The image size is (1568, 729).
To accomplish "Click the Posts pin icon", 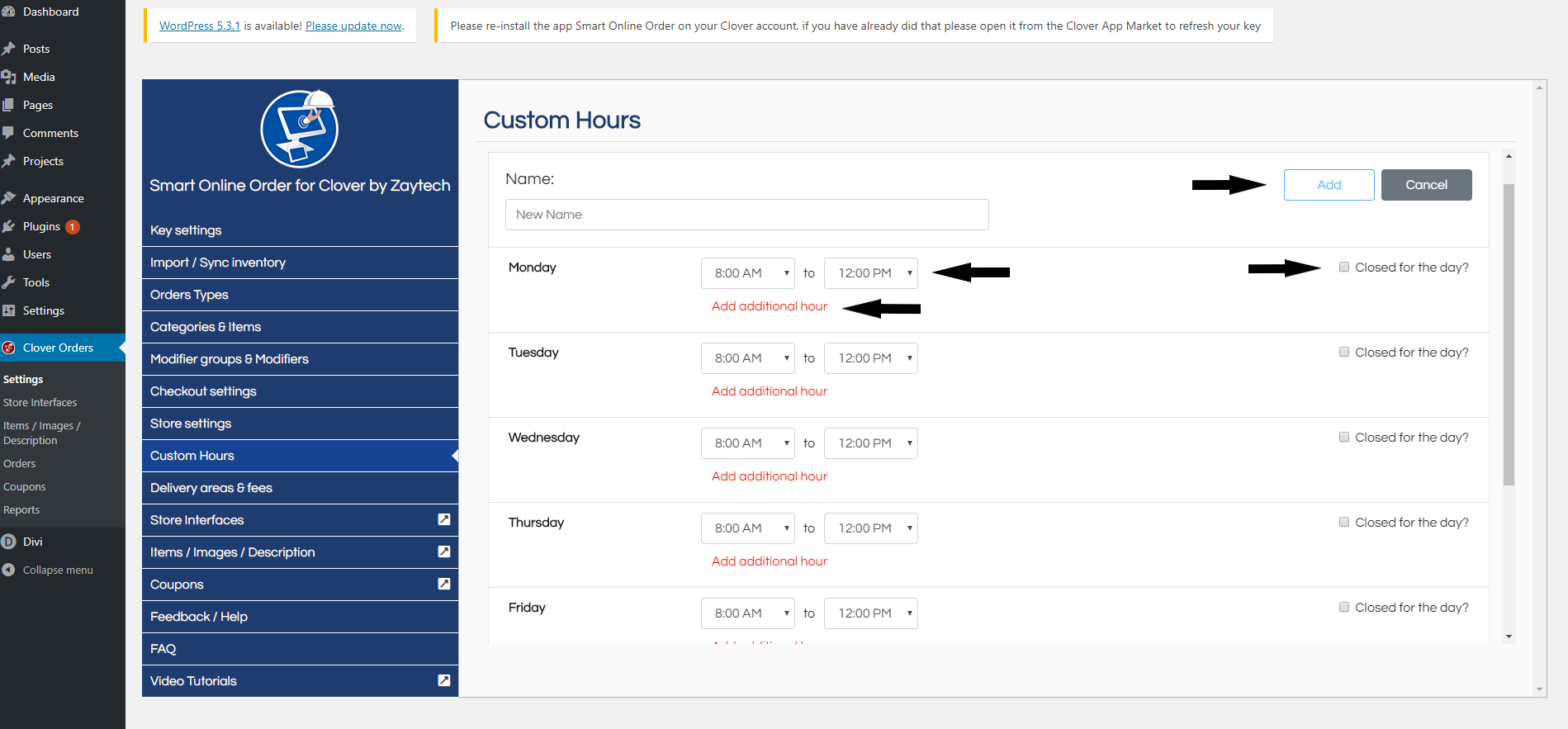I will pyautogui.click(x=9, y=49).
